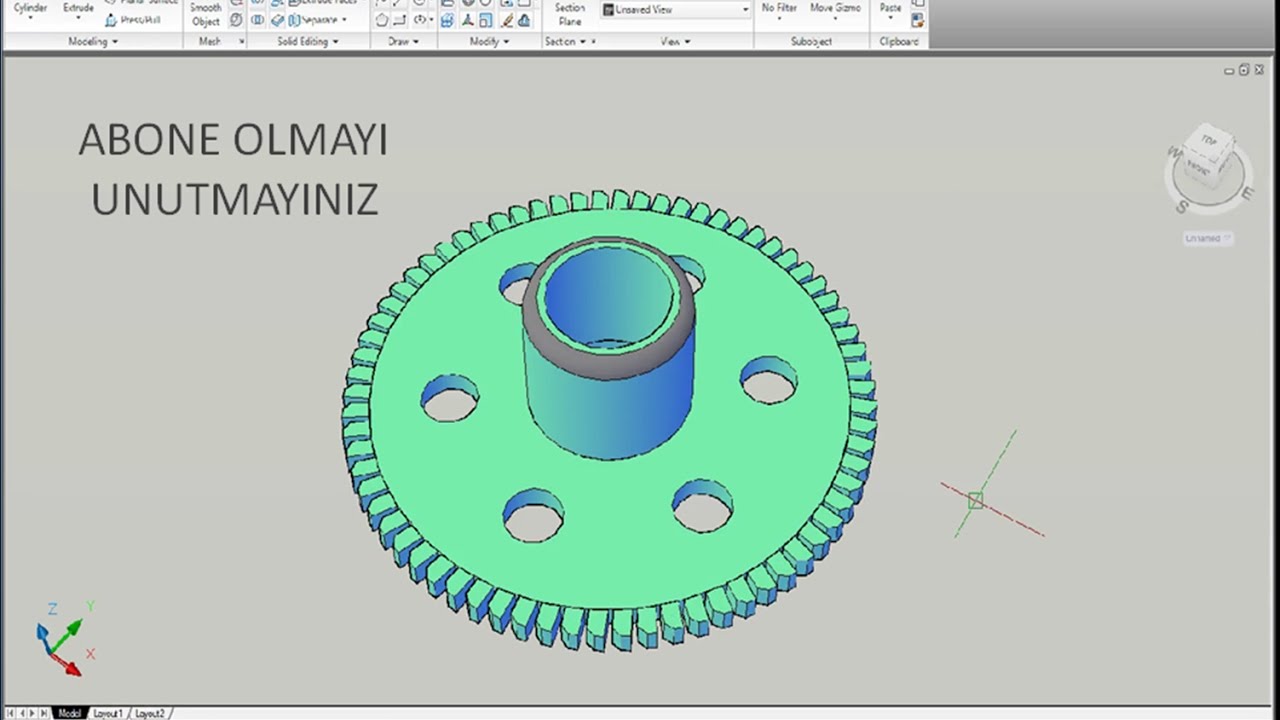The image size is (1280, 720).
Task: Select the Extrude tool
Action: [x=78, y=8]
